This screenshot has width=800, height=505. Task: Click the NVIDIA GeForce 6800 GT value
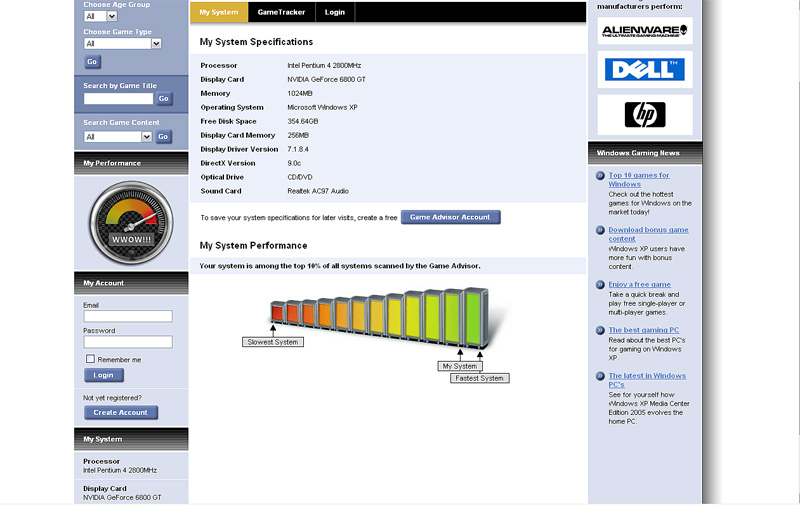click(327, 80)
